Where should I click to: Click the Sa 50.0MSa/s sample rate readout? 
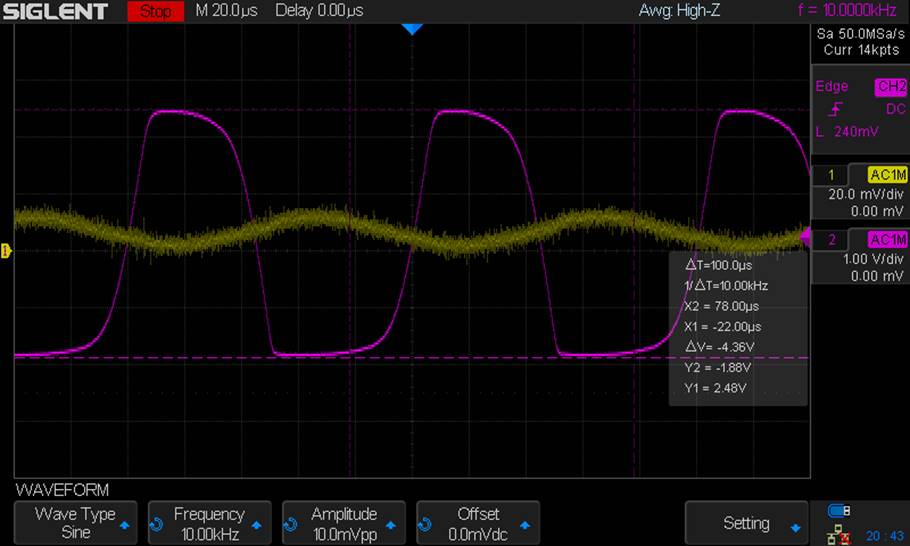coord(861,34)
